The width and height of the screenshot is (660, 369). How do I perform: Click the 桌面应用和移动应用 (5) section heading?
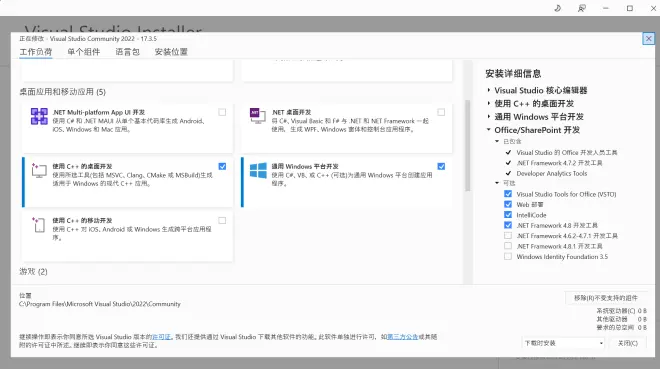(62, 92)
